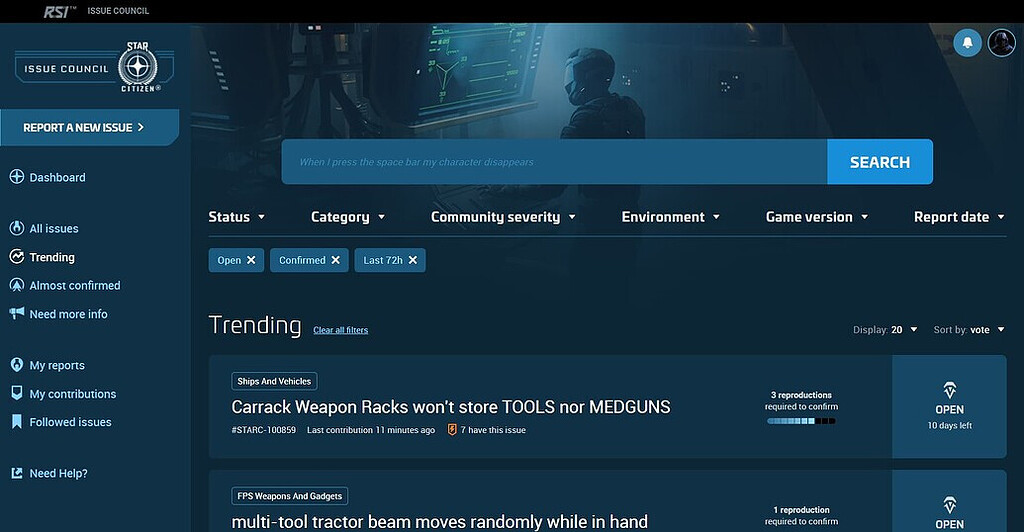The image size is (1024, 532).
Task: Open the notifications bell
Action: point(967,43)
